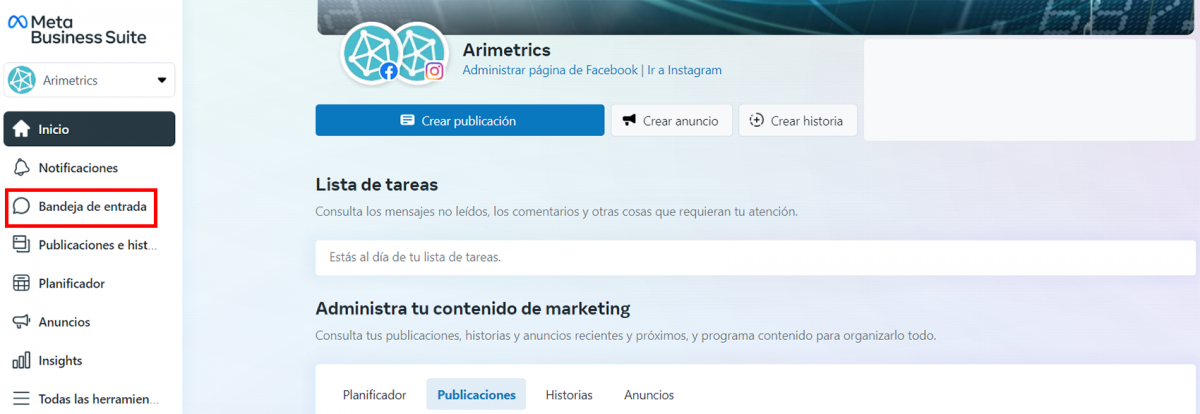
Task: Click the Arimetrics avatar in account selector
Action: (x=22, y=80)
